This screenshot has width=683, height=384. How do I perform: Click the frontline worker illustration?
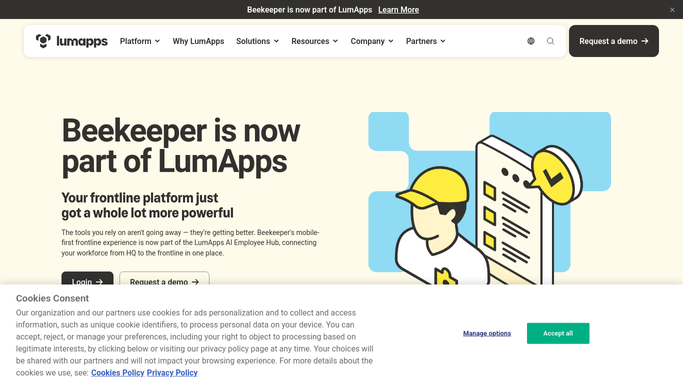pyautogui.click(x=489, y=198)
